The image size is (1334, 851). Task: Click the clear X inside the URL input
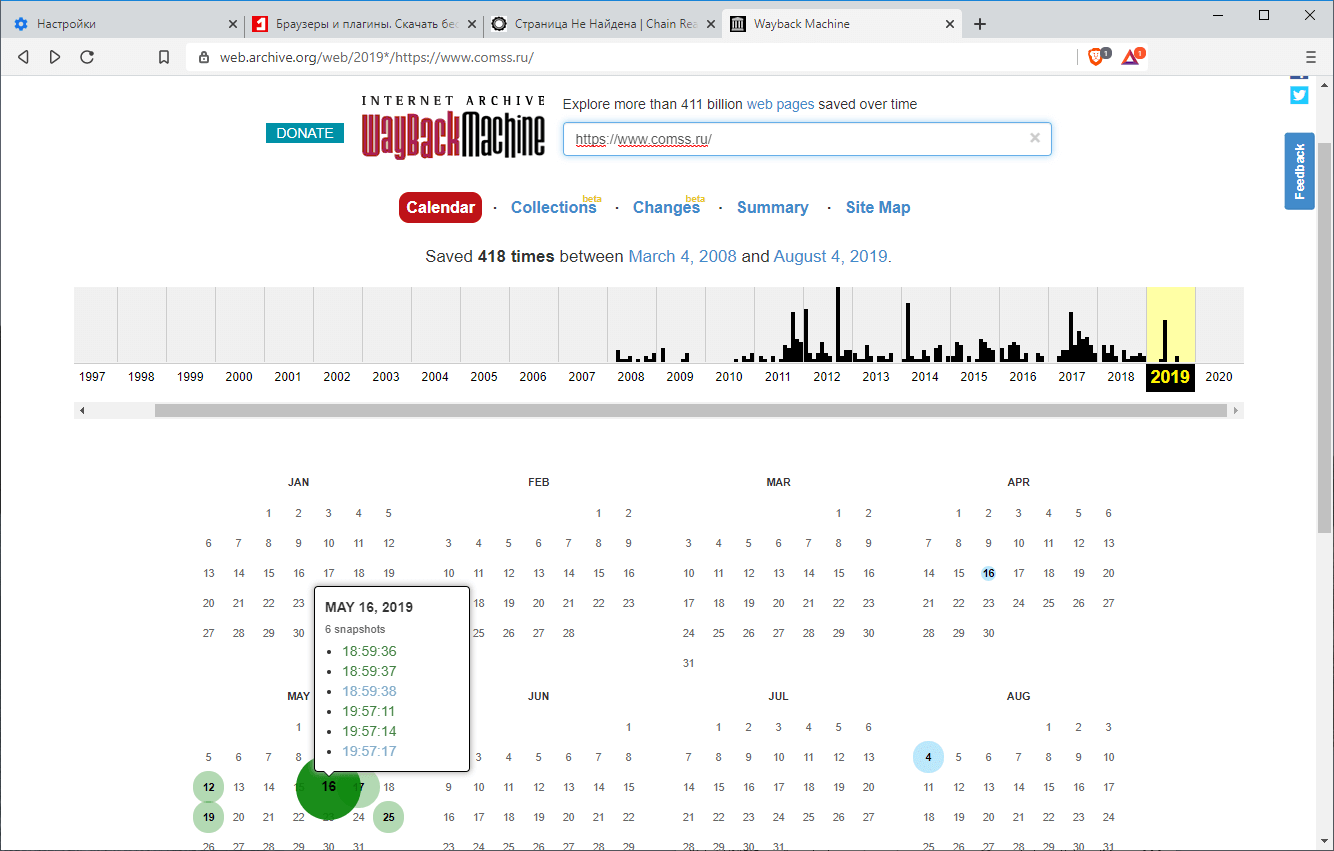coord(1034,138)
